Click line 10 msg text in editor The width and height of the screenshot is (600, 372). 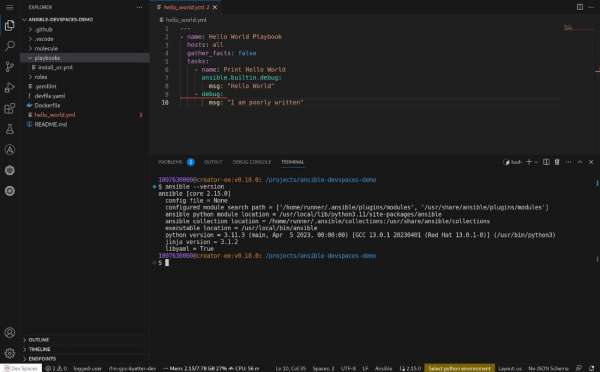pos(256,103)
